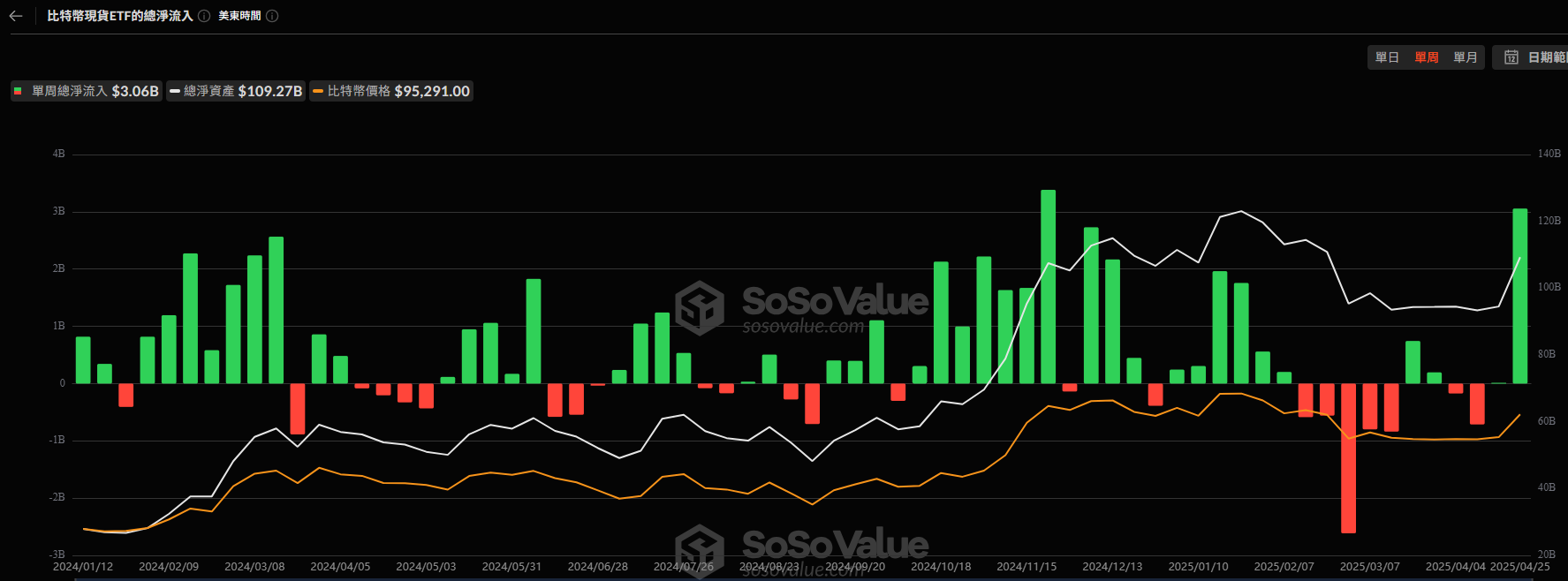Click the red-green swatch of weekly net inflow legend
The height and width of the screenshot is (581, 1568).
coord(18,91)
